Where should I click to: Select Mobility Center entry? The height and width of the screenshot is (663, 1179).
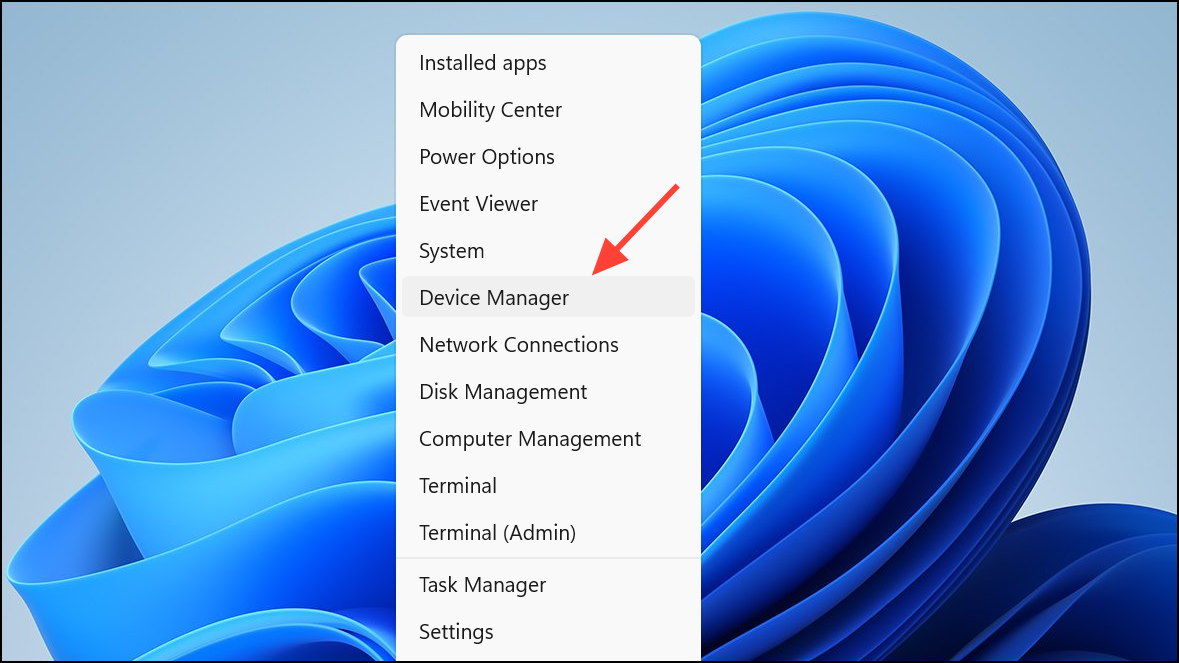coord(548,110)
